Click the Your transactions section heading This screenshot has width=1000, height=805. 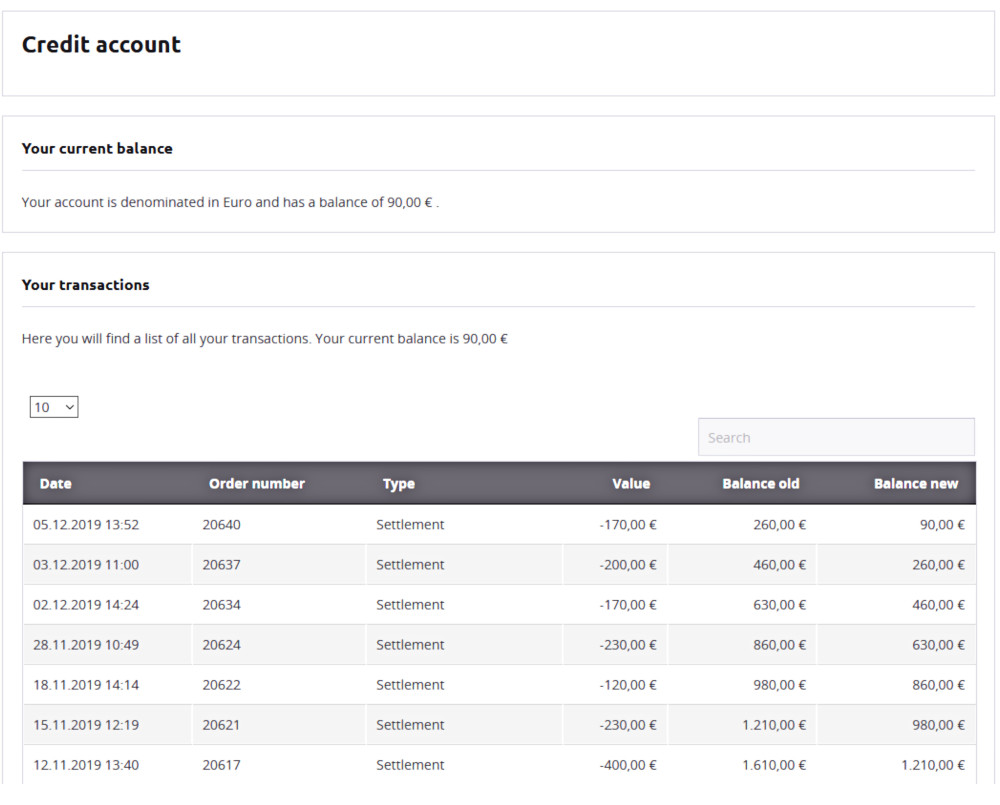(x=85, y=285)
